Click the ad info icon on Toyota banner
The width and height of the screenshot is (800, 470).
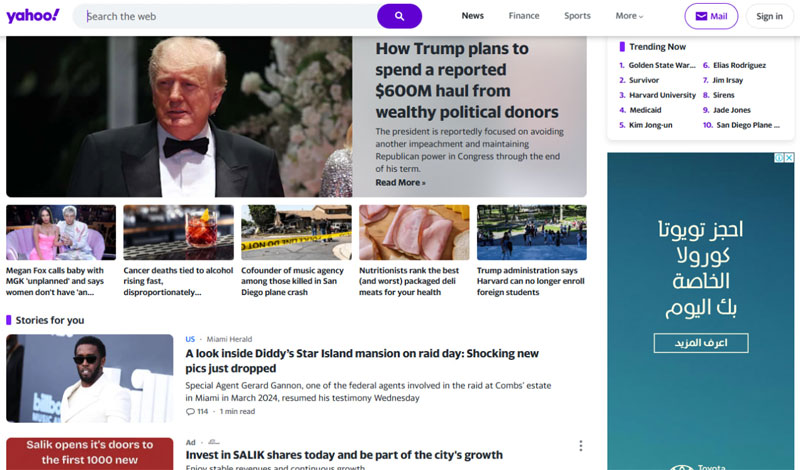pos(779,158)
